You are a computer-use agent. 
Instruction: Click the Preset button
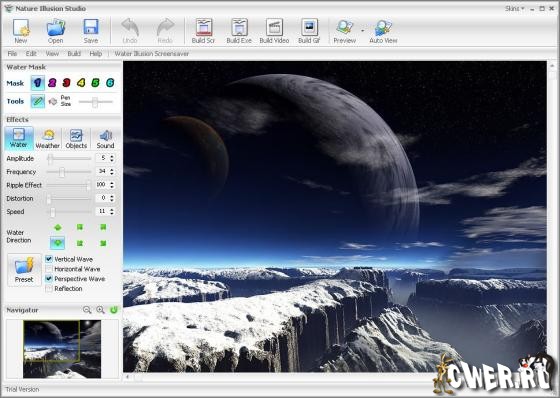(x=24, y=270)
